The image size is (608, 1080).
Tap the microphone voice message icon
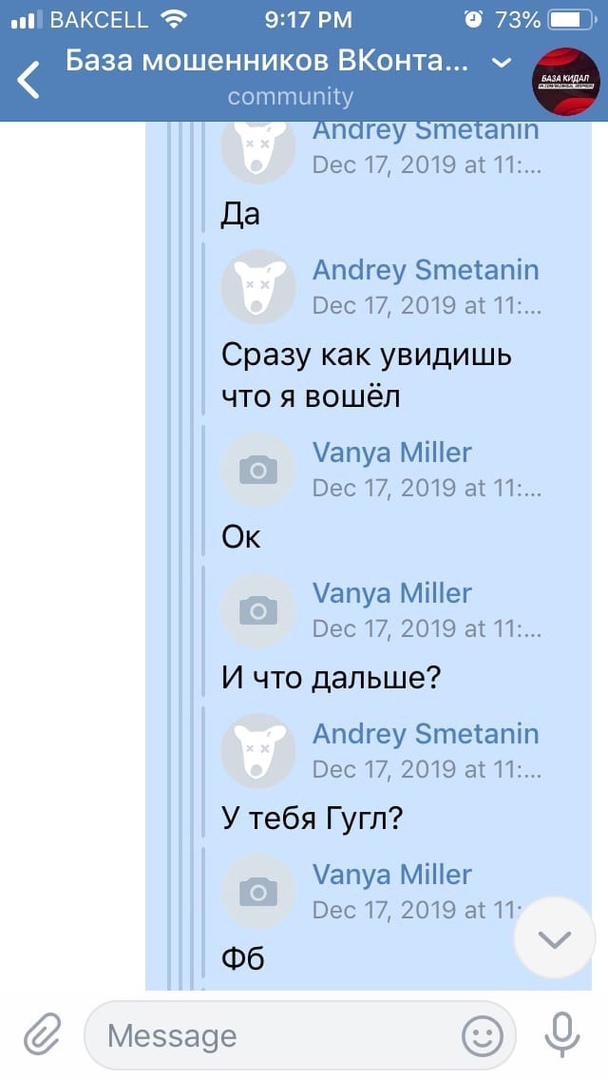(x=562, y=1034)
